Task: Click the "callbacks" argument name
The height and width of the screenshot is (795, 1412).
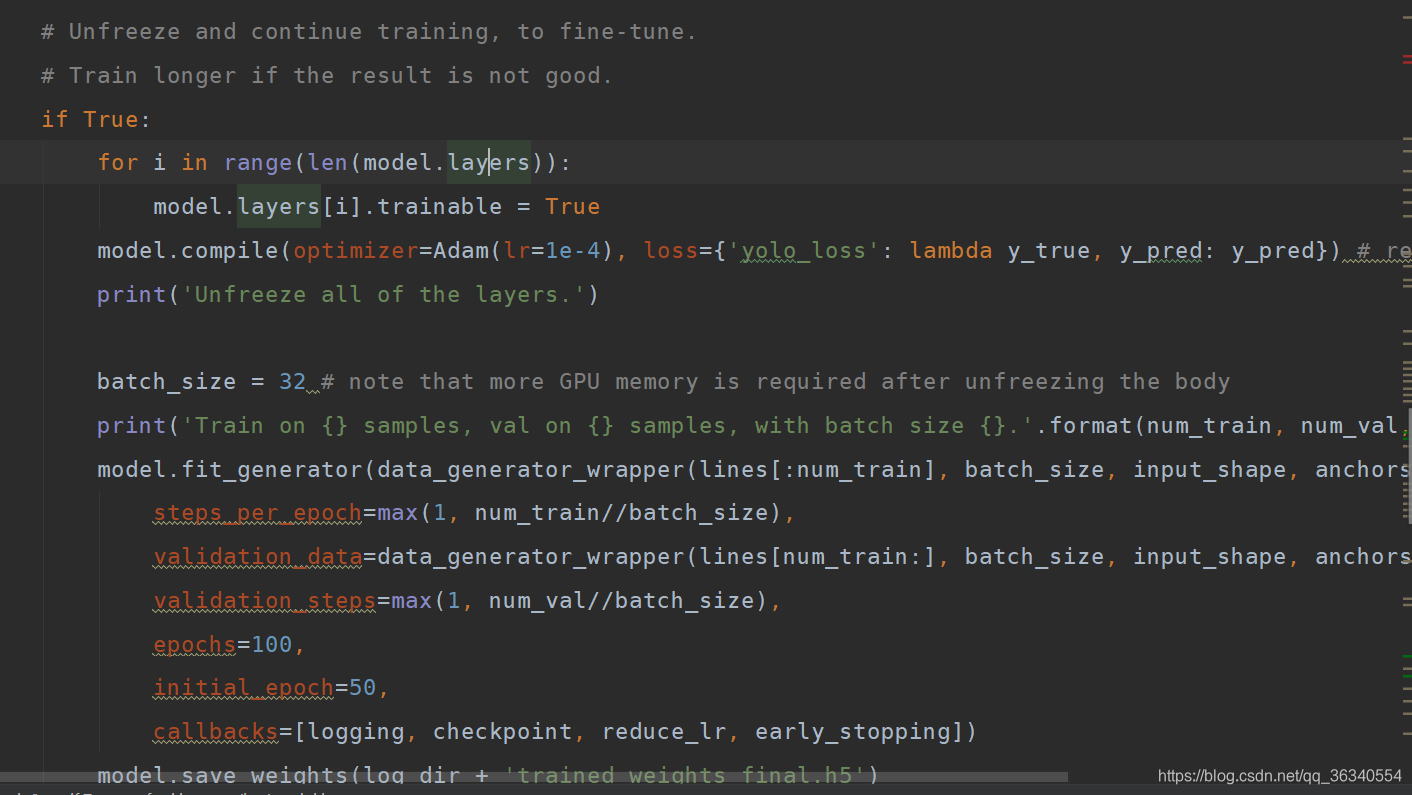Action: (216, 732)
